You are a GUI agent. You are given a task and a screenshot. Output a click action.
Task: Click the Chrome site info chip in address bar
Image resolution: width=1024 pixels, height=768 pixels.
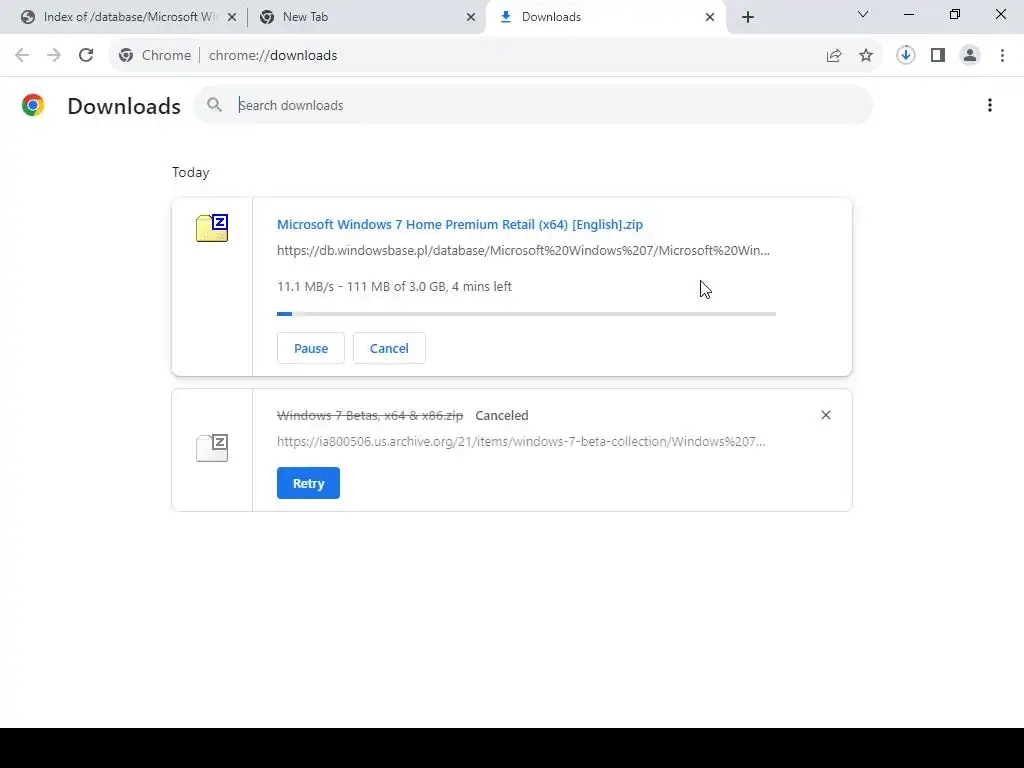point(155,56)
